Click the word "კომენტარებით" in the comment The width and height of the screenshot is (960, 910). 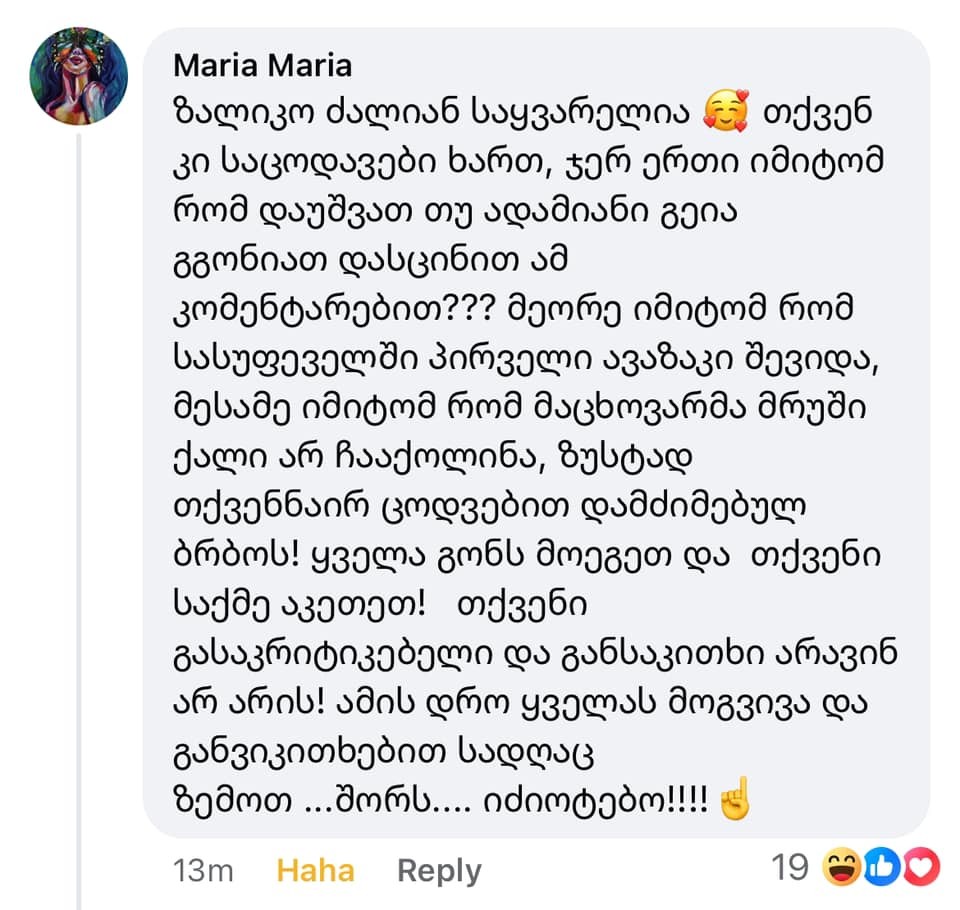coord(308,311)
